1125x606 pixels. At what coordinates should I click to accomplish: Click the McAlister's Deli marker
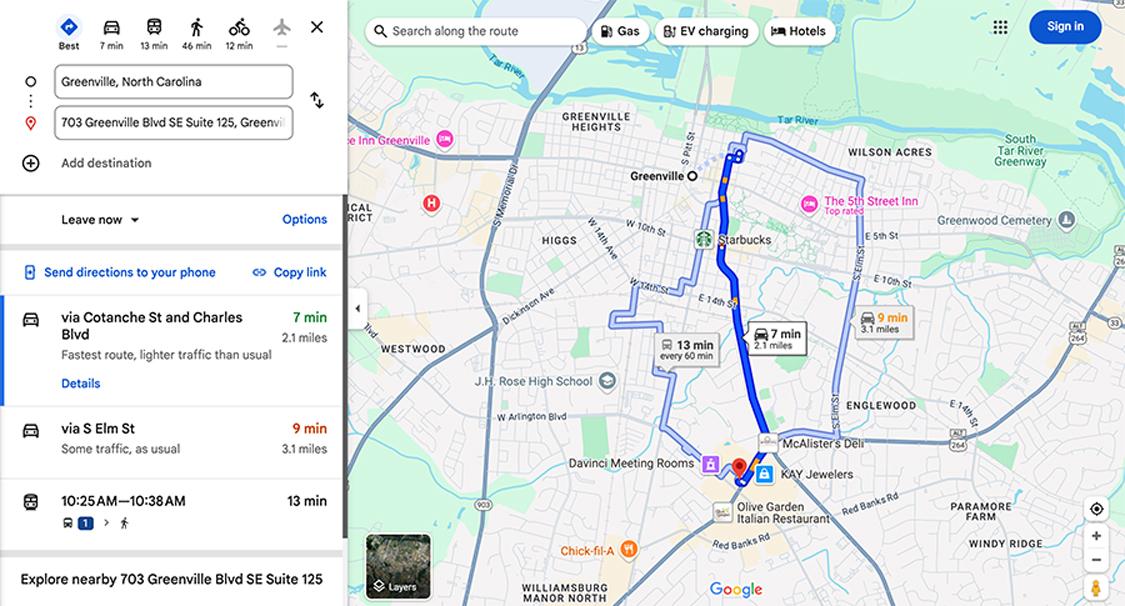[x=768, y=442]
